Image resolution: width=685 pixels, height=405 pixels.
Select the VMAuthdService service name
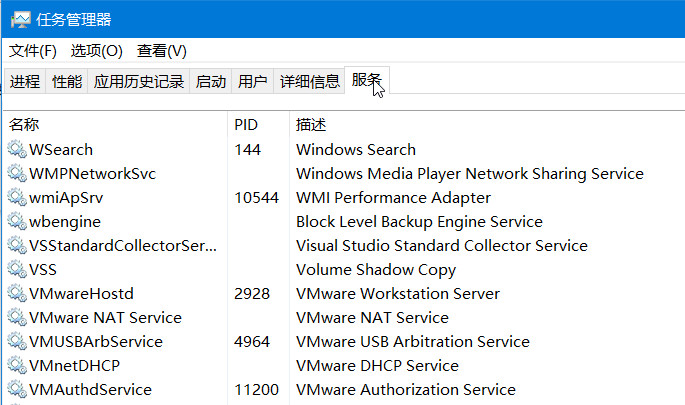point(90,390)
